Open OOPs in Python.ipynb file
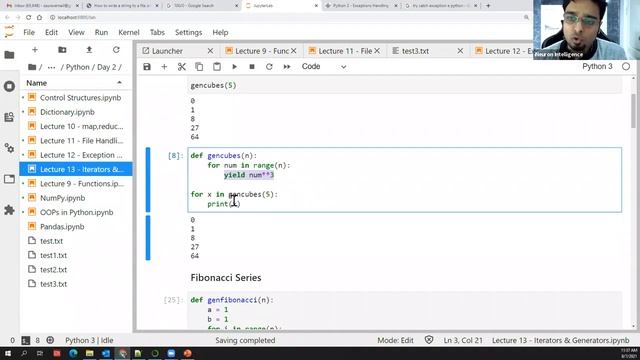 [x=76, y=212]
